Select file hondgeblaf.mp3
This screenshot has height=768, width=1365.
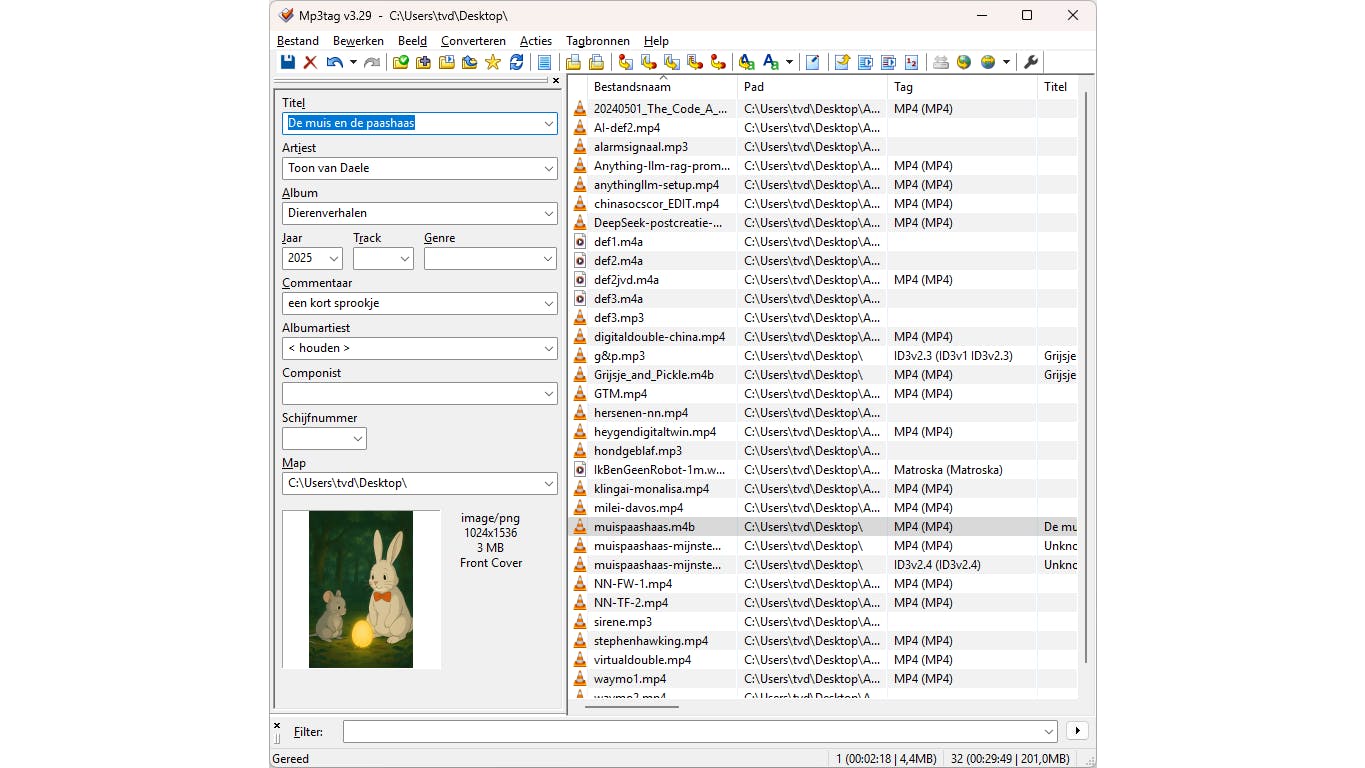pos(638,451)
